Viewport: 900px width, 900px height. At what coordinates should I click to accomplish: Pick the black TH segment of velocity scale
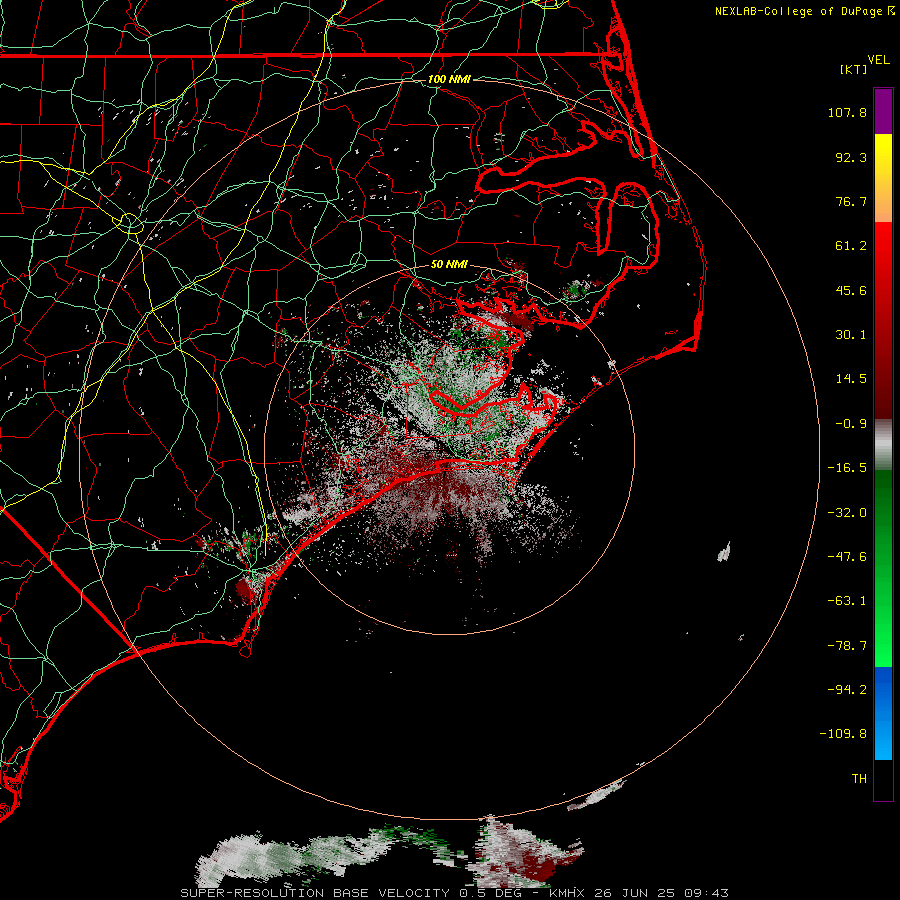pos(883,780)
